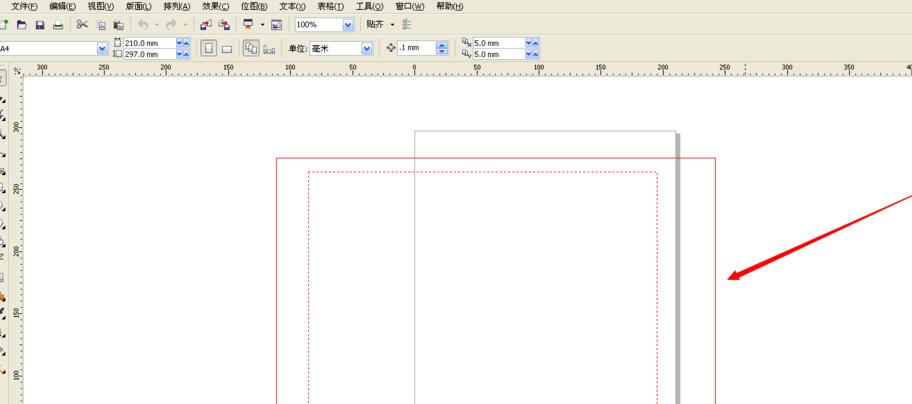Click the Undo arrow icon
The image size is (912, 404).
(143, 24)
